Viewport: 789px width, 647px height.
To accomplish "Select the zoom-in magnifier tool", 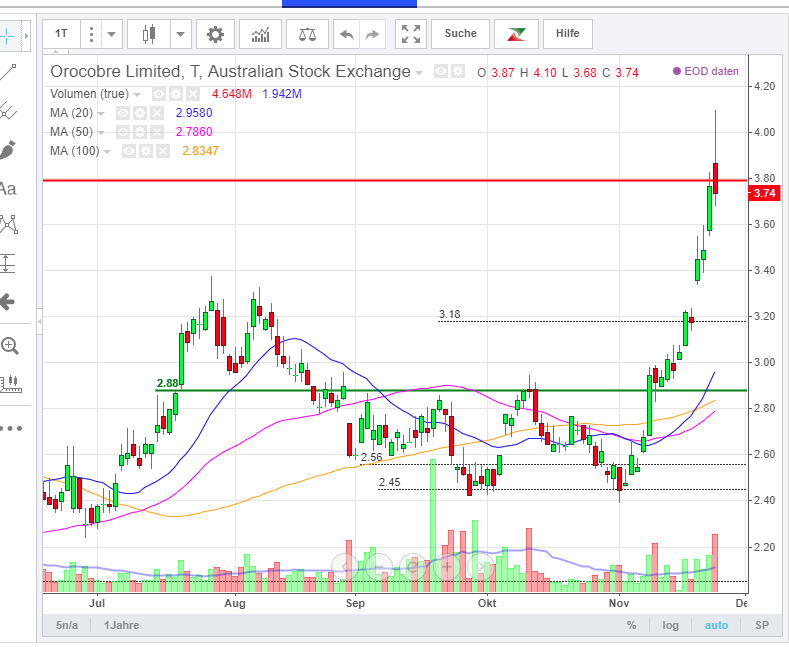I will (x=10, y=346).
